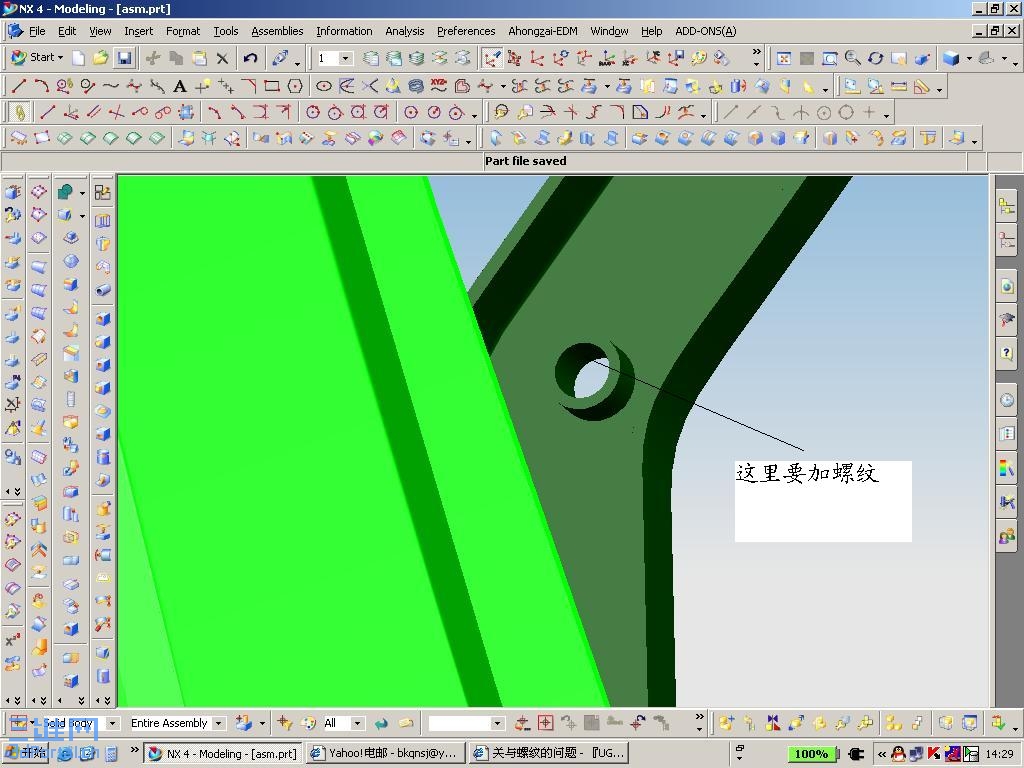The height and width of the screenshot is (768, 1024).
Task: Select the Rectangle curve tool
Action: pyautogui.click(x=272, y=86)
